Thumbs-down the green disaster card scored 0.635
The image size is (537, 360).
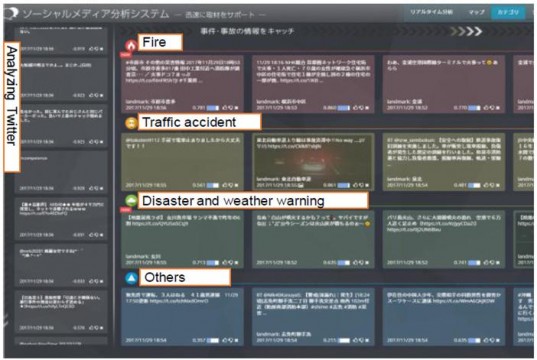[x=361, y=263]
